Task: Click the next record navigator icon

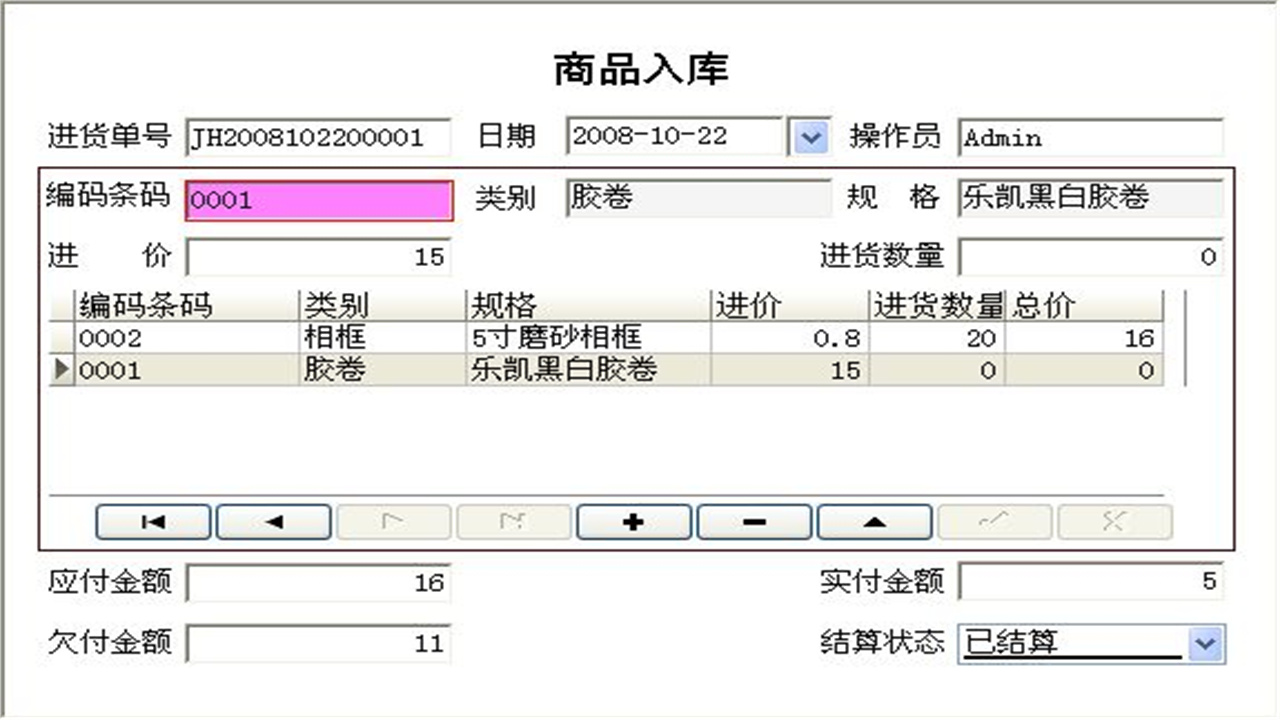Action: click(x=393, y=521)
